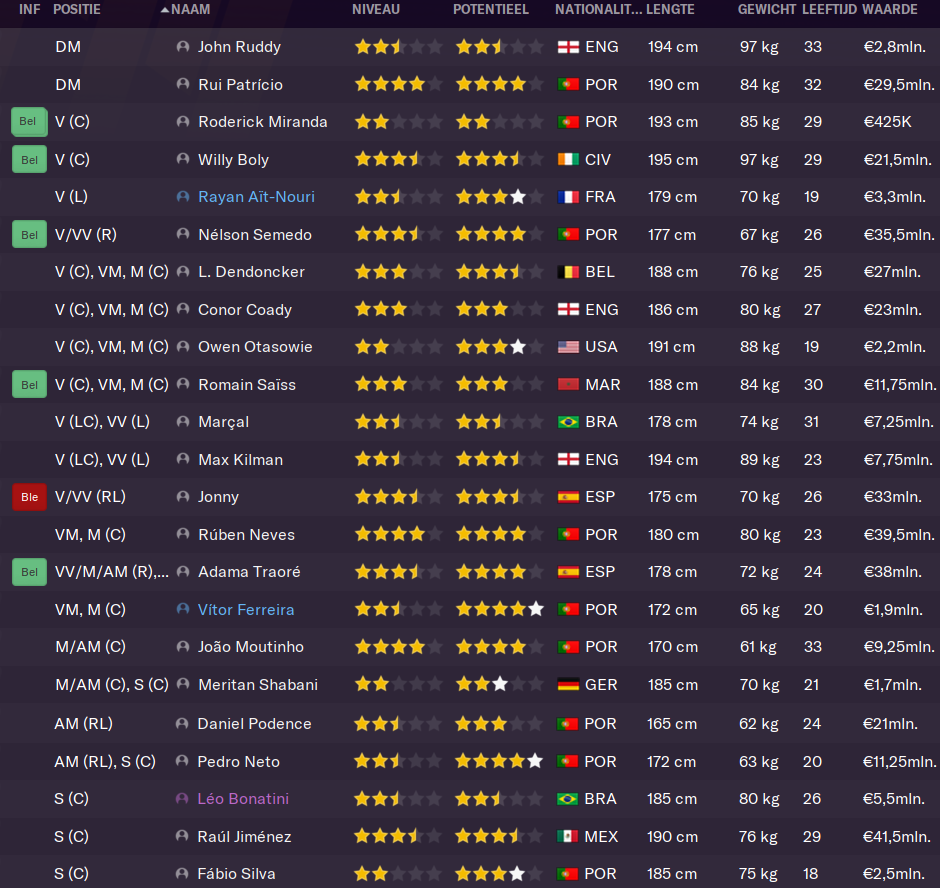This screenshot has height=888, width=940.
Task: Sort by the NAAM column header
Action: coord(191,10)
